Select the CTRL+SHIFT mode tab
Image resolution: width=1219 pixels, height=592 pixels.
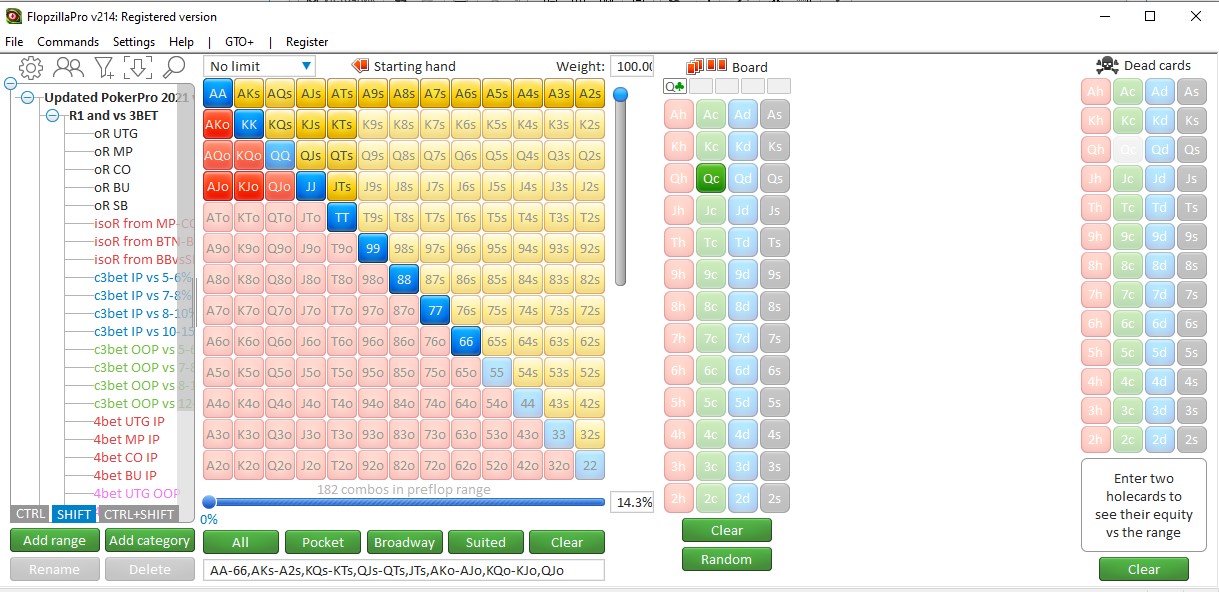138,514
